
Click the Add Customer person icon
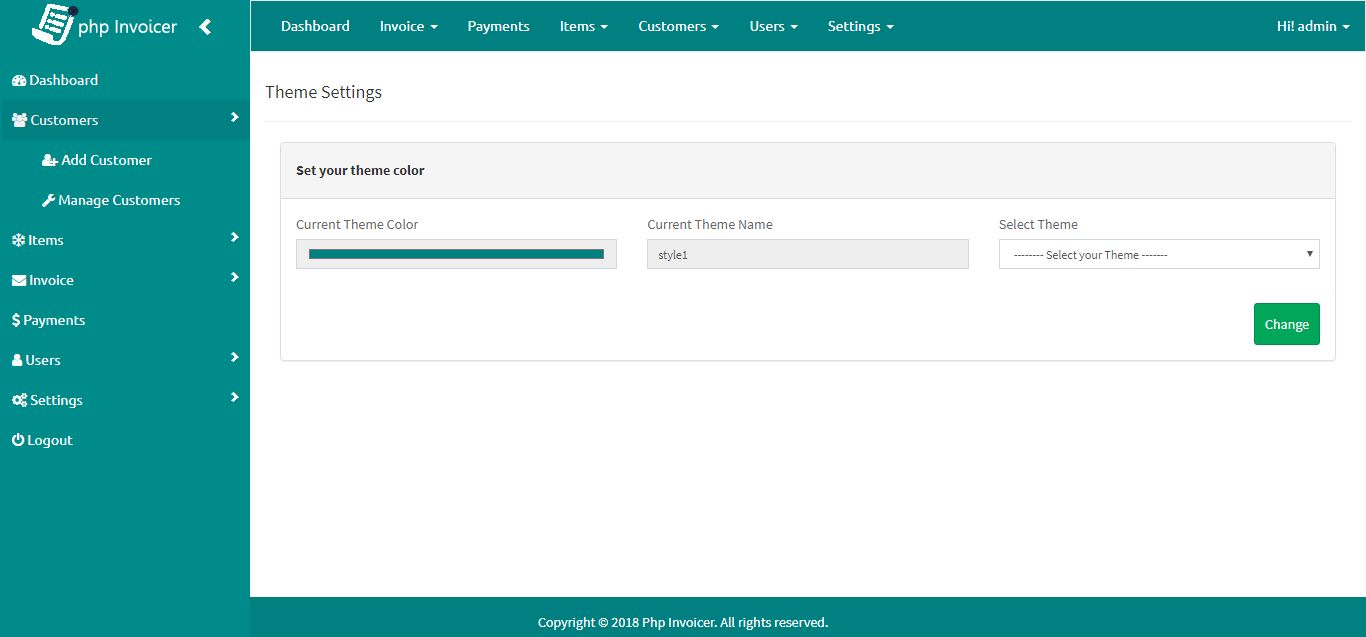click(x=49, y=160)
